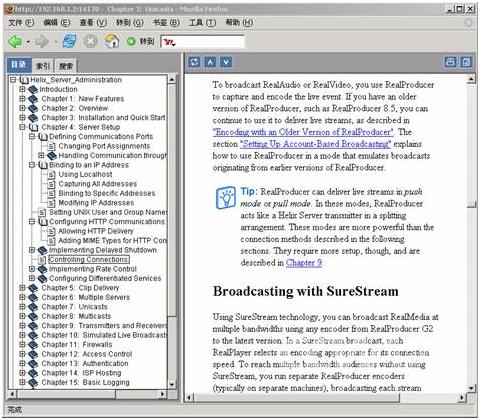This screenshot has width=480, height=420.
Task: Click the green Go button icon
Action: (x=131, y=42)
